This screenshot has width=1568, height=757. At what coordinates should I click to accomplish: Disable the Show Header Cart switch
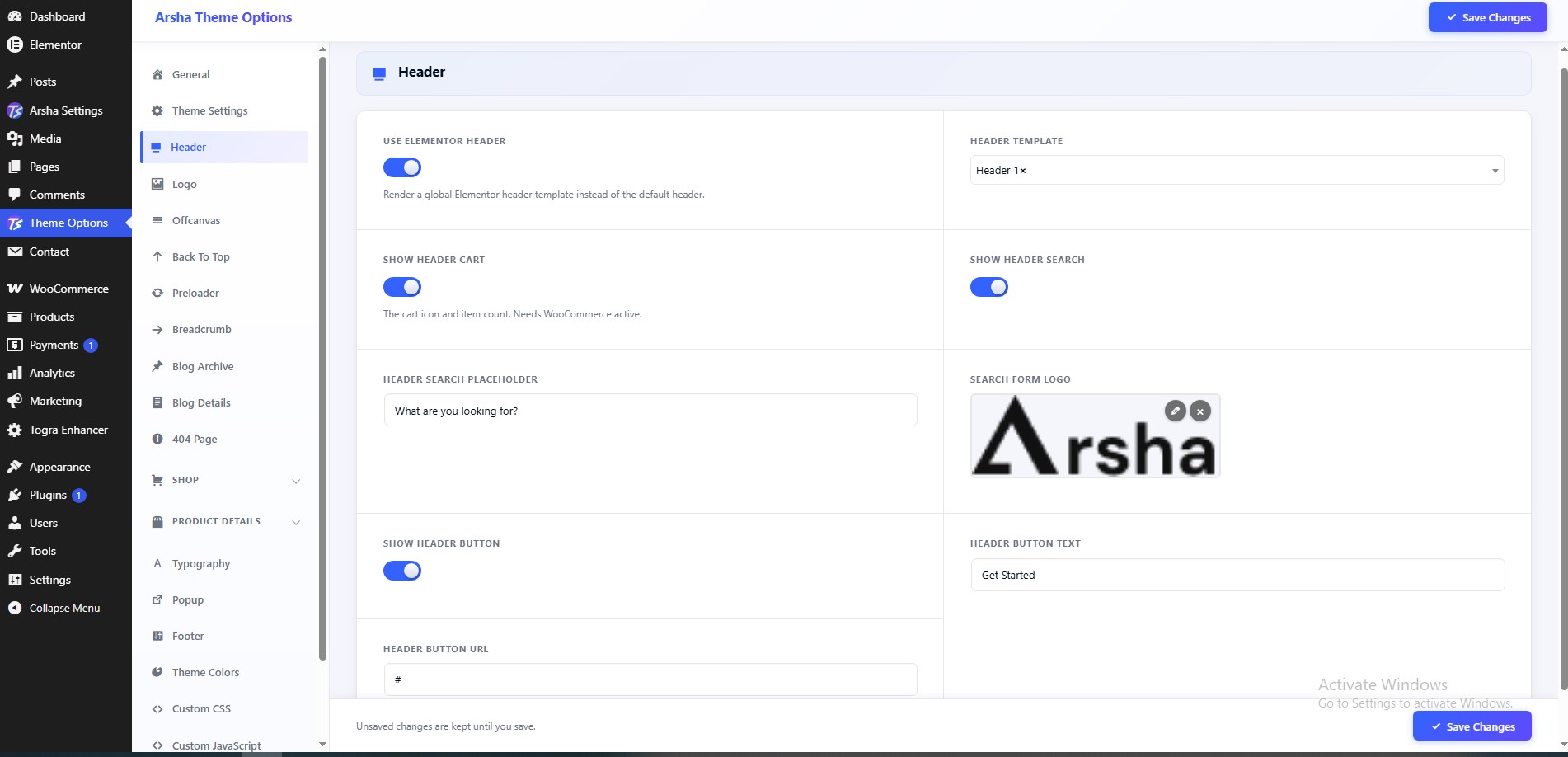click(x=402, y=287)
